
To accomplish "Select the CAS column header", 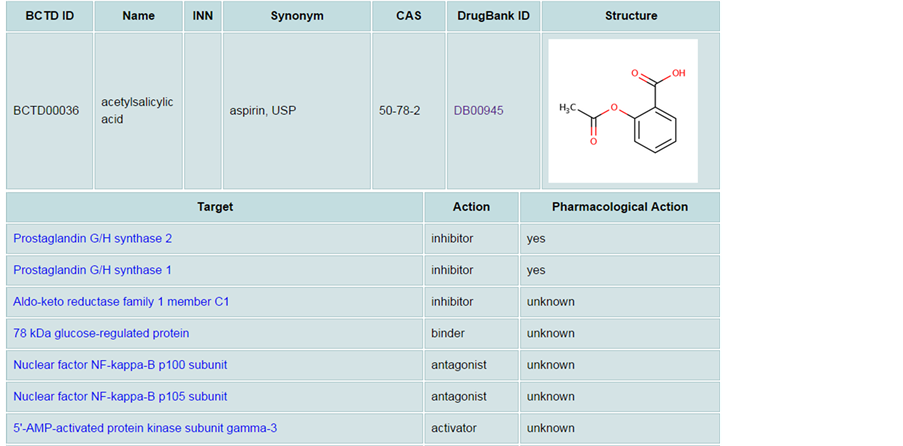I will [x=409, y=16].
